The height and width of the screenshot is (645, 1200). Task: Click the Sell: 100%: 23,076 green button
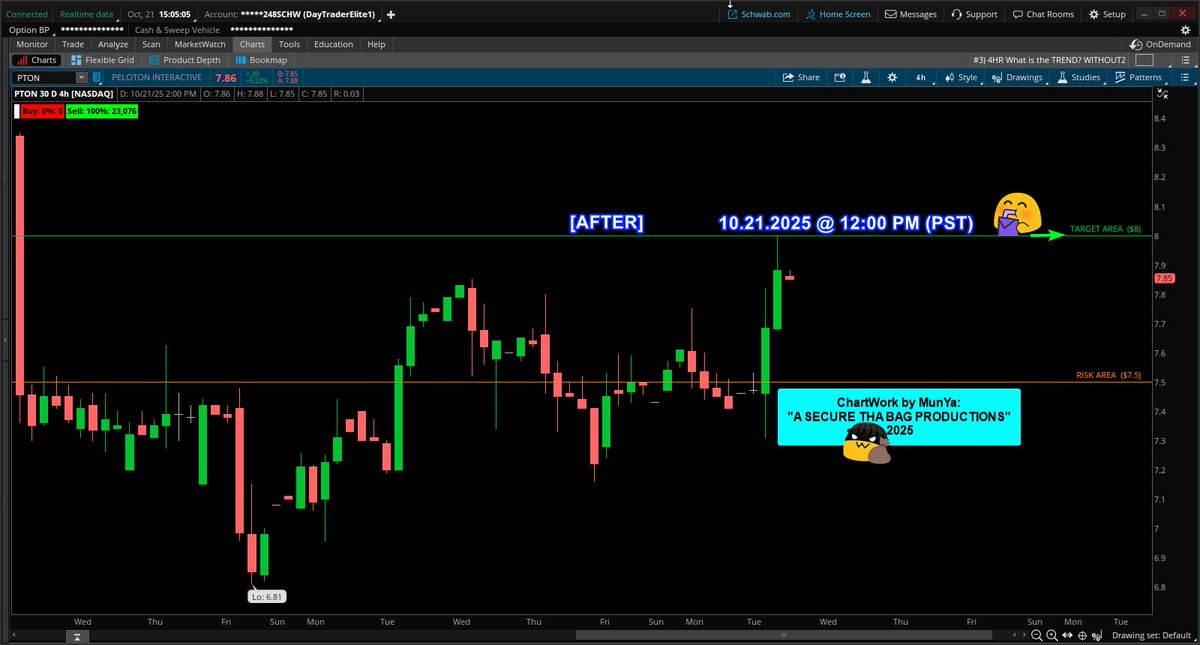coord(102,111)
